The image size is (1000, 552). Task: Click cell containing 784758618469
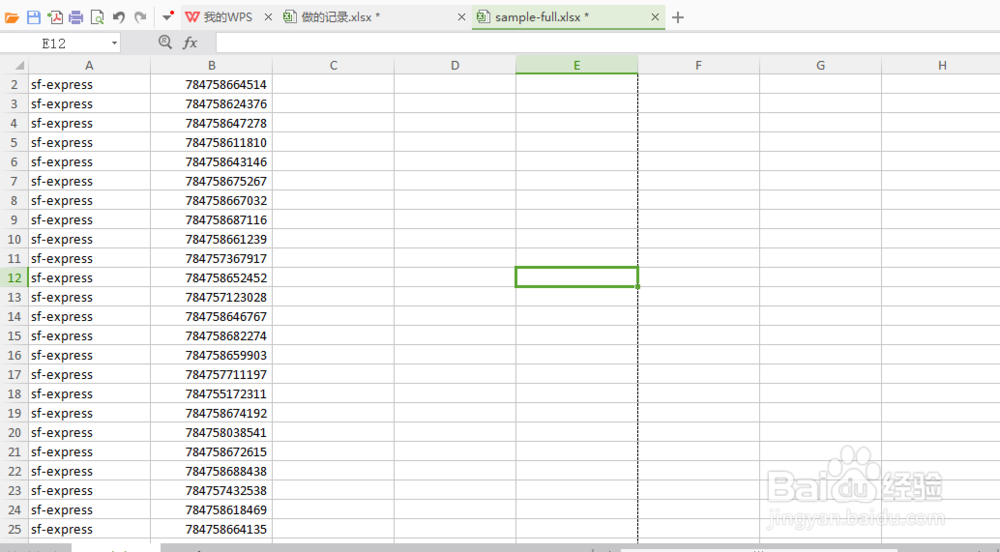(211, 510)
